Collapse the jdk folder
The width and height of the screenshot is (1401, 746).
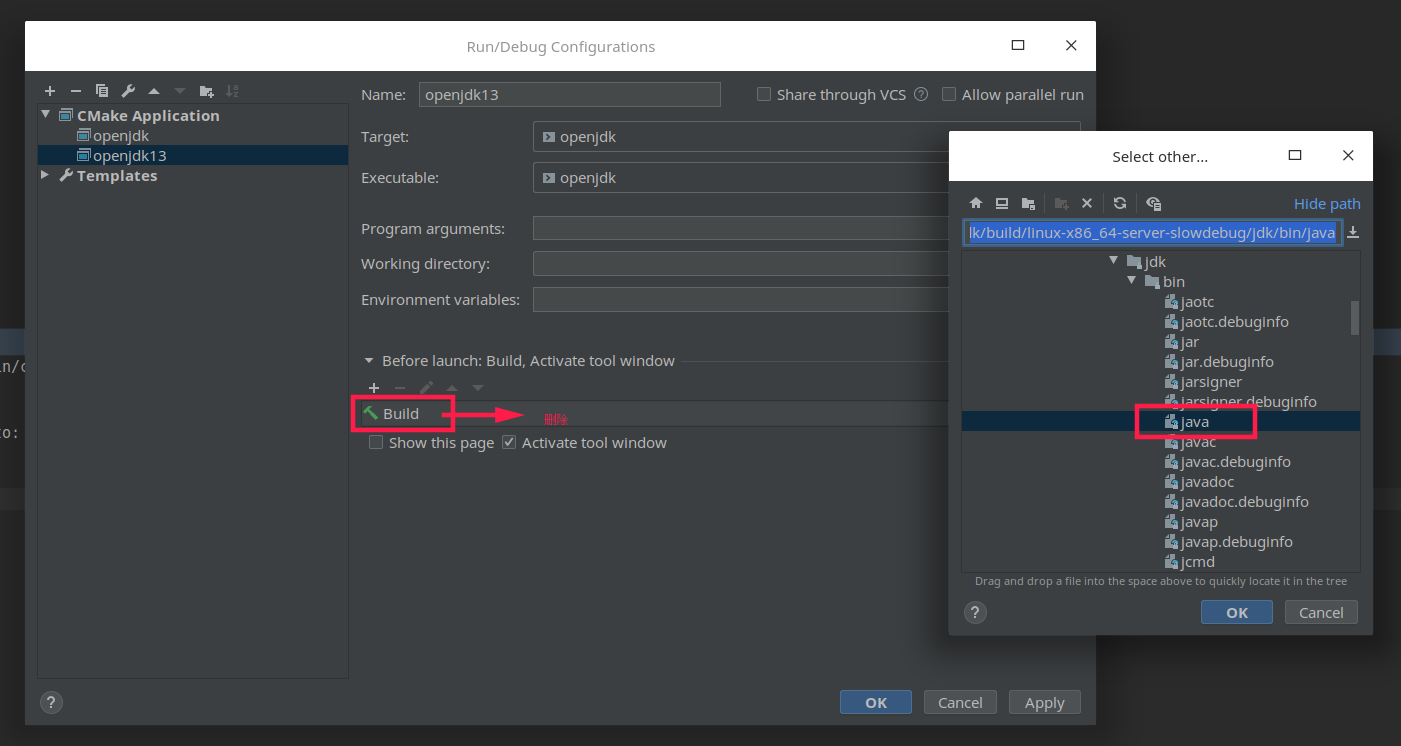(1113, 261)
